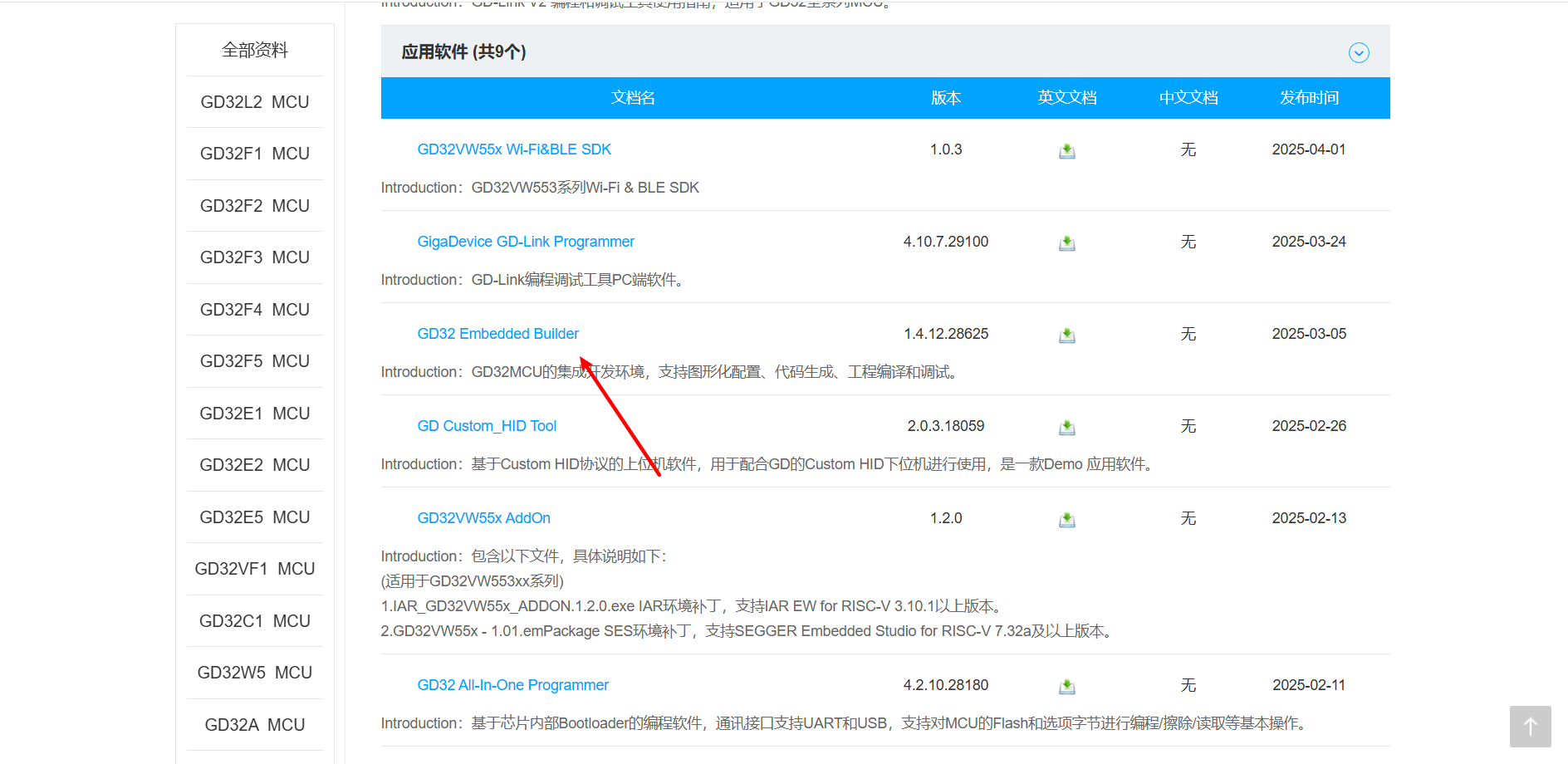Select GD32W5 MCU in sidebar
1568x764 pixels.
click(255, 673)
